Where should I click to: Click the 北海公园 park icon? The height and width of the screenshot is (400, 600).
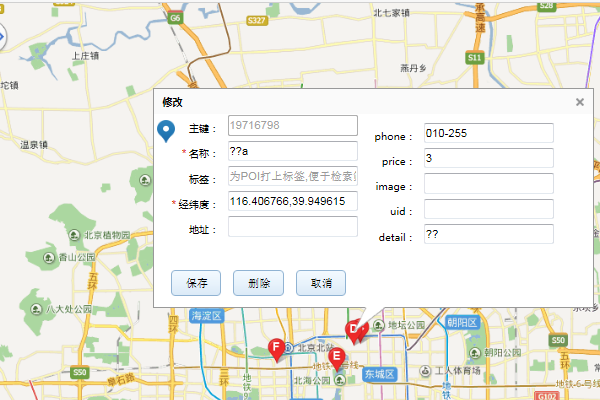click(x=340, y=380)
